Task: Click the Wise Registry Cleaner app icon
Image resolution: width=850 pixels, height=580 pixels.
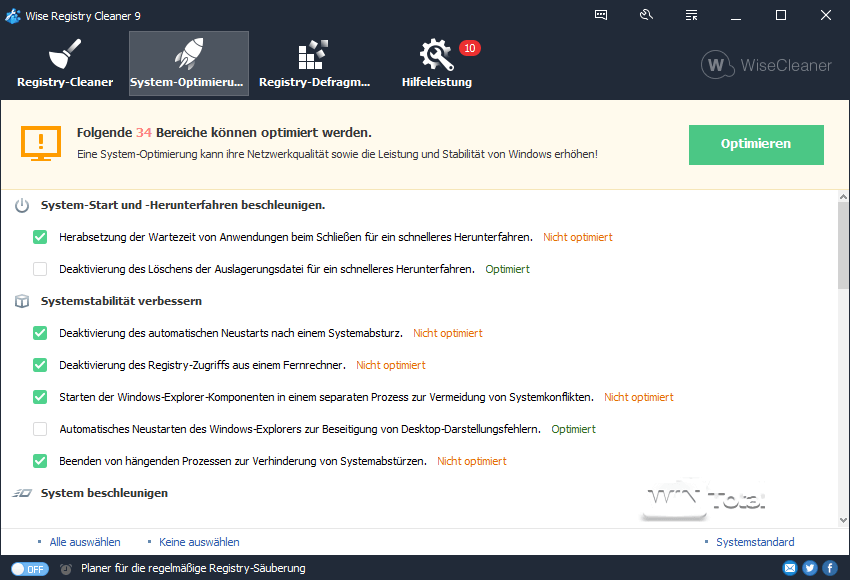Action: pos(13,16)
